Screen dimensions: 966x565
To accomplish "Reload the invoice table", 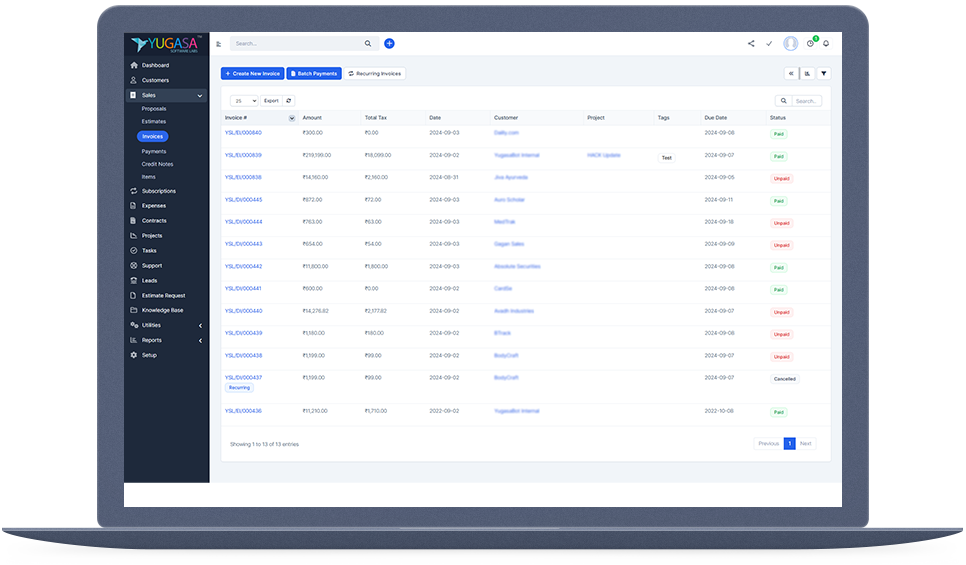I will (288, 100).
